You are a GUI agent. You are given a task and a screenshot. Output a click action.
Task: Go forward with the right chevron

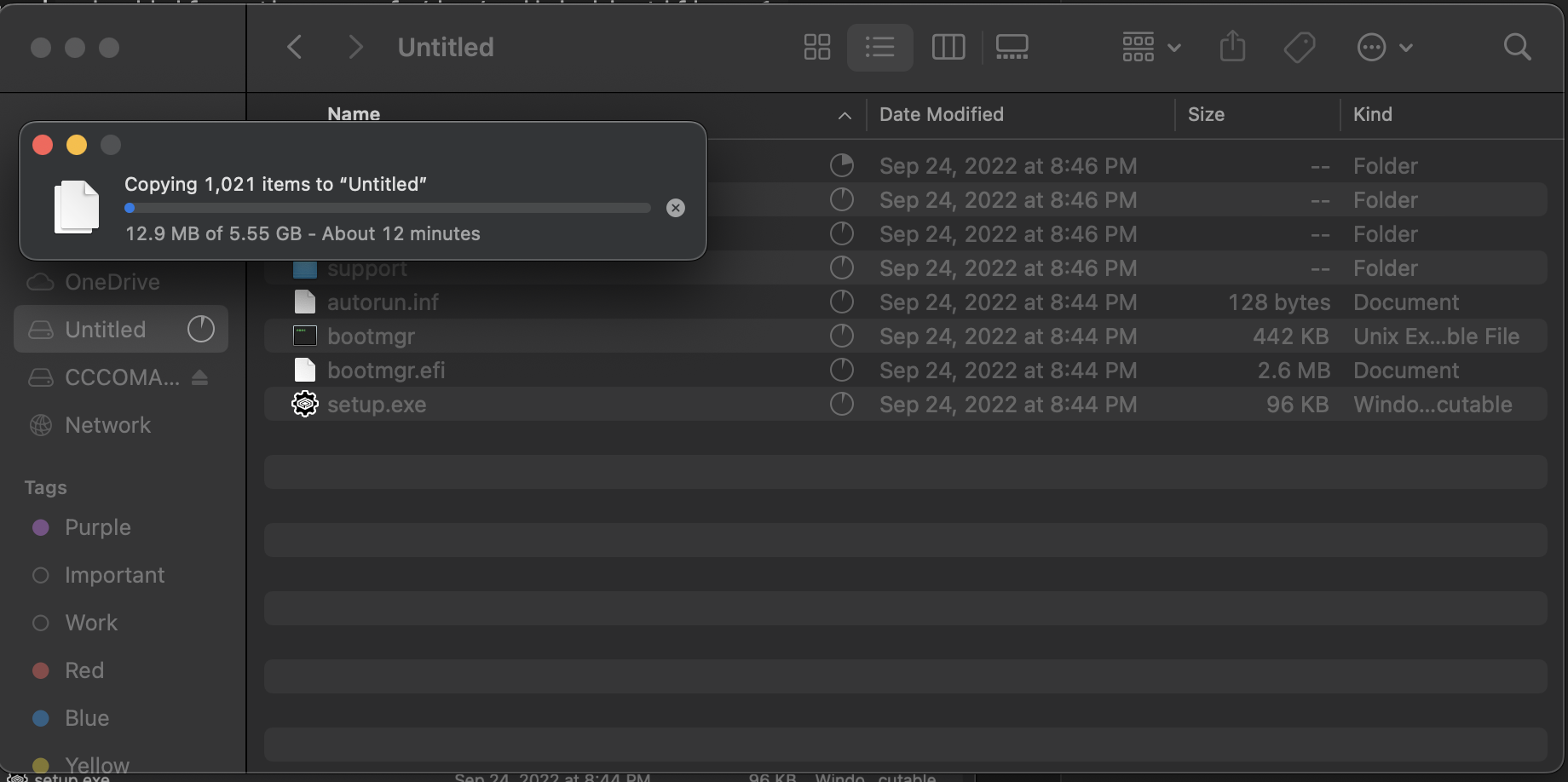click(355, 47)
